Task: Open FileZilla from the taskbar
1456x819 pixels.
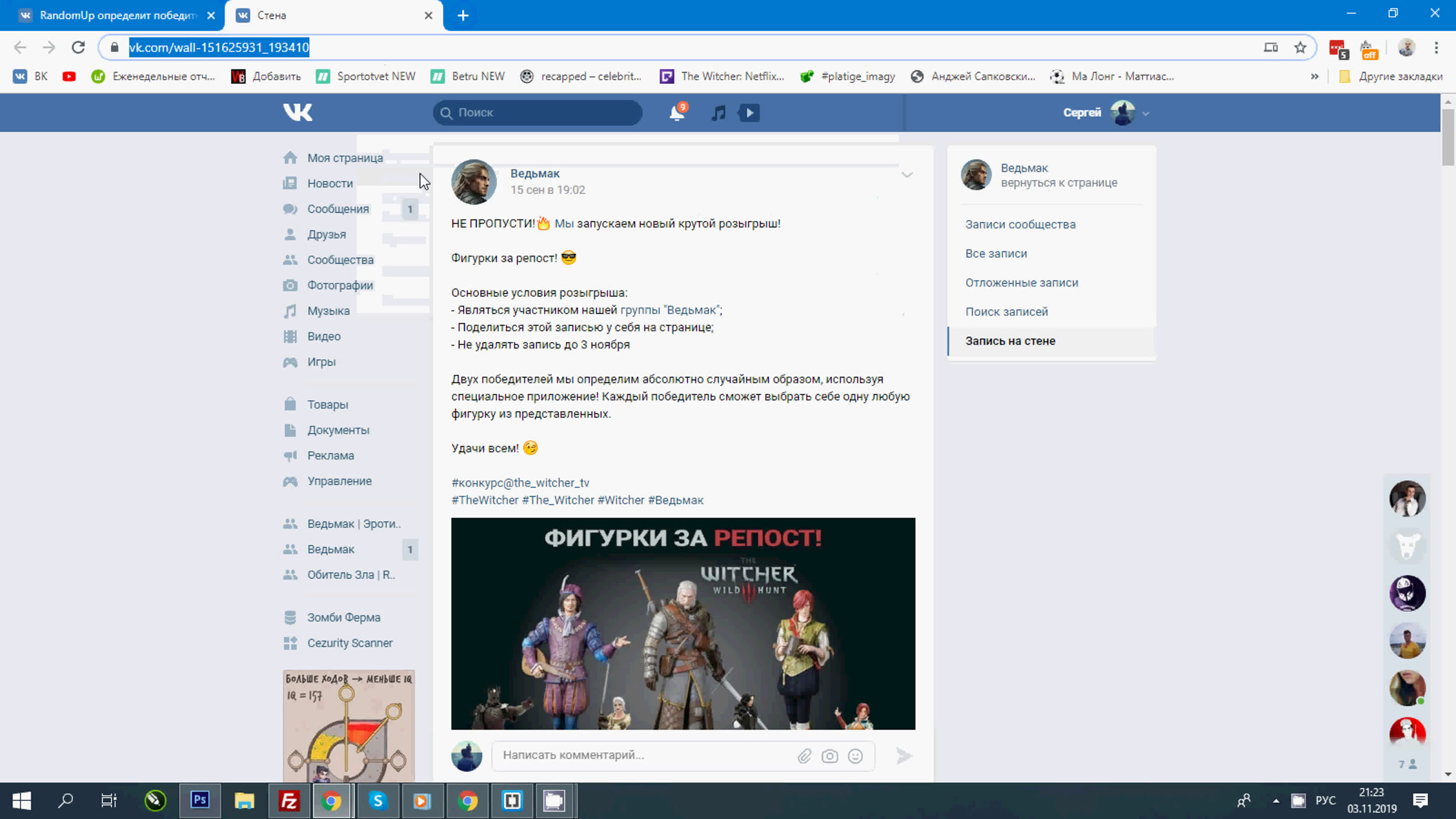Action: 289,801
